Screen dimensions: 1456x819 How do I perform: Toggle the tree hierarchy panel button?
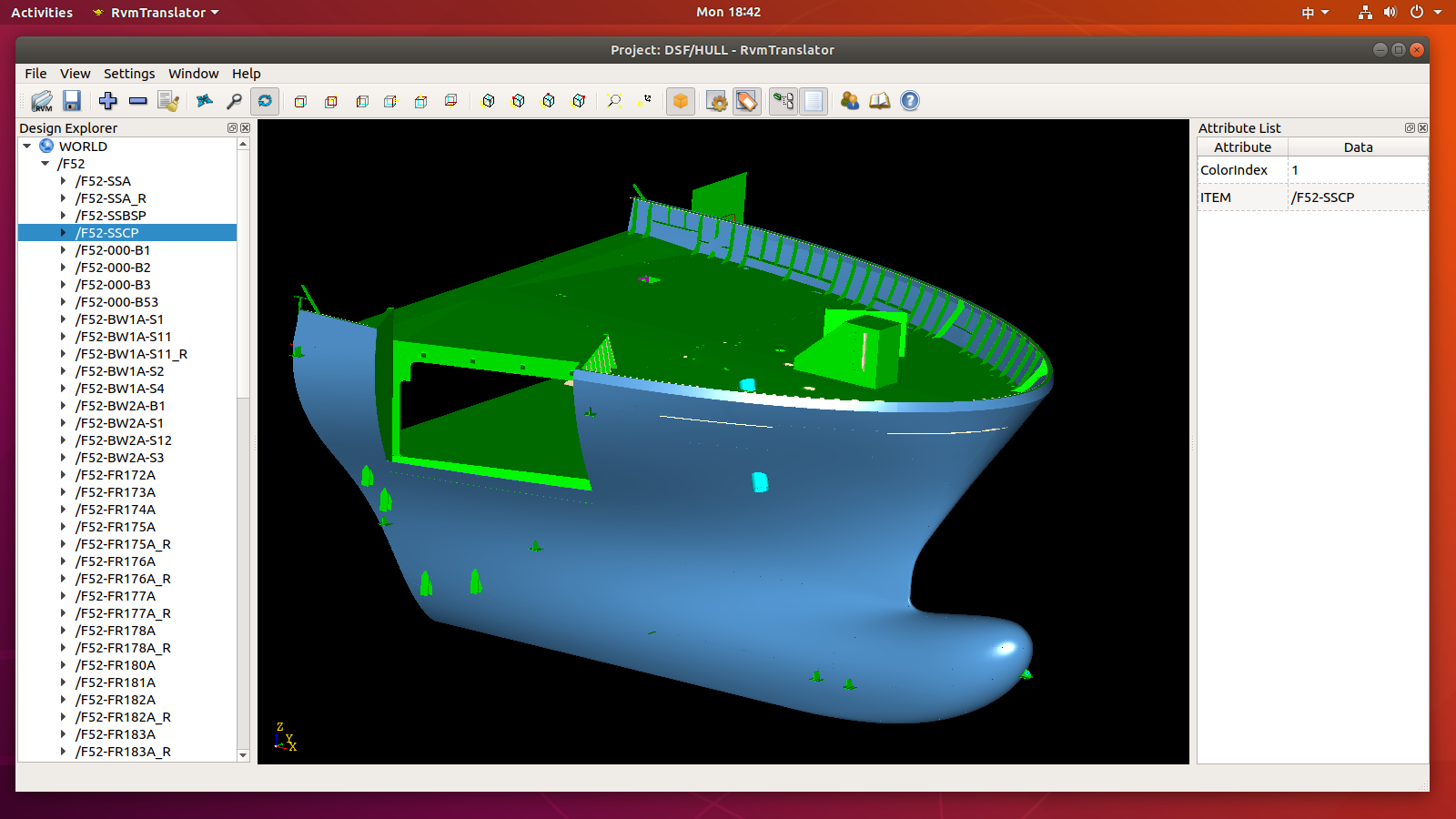[x=783, y=101]
